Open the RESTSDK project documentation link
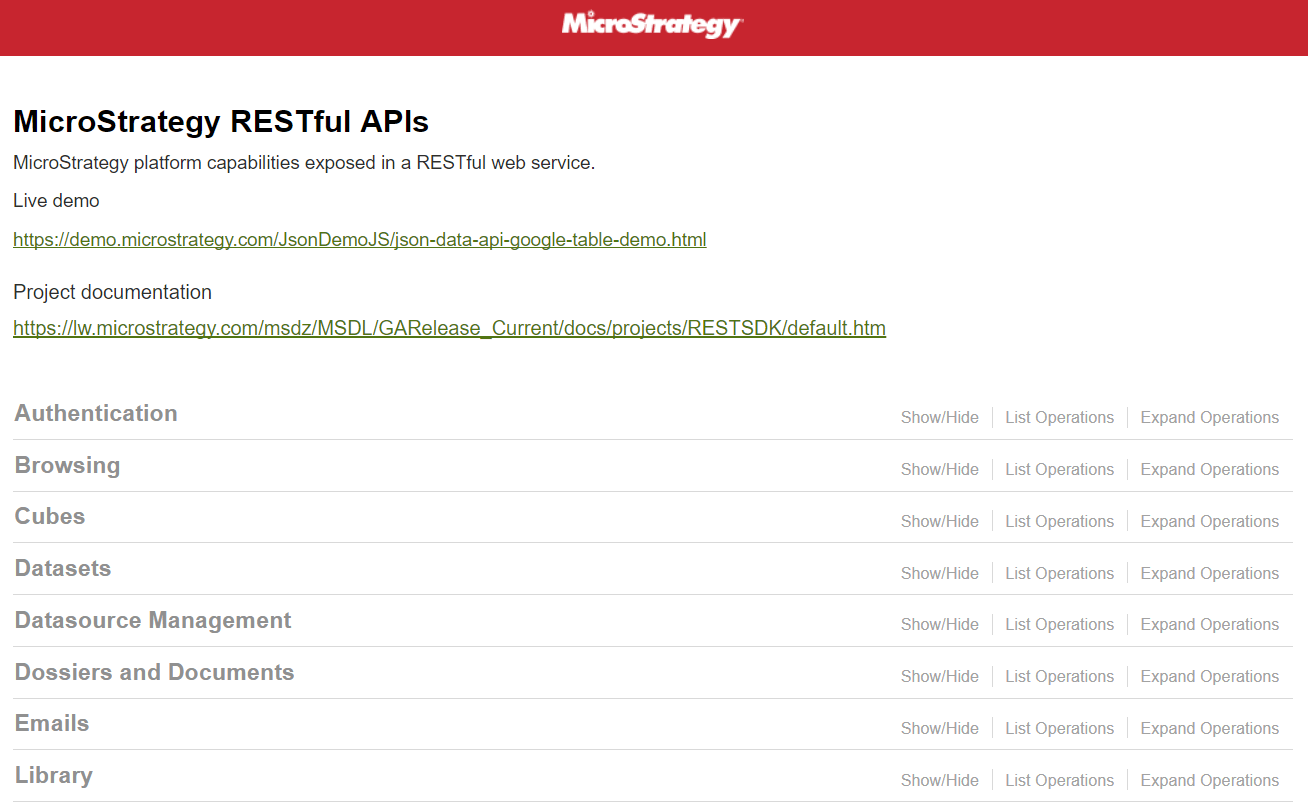1308x805 pixels. (x=449, y=328)
